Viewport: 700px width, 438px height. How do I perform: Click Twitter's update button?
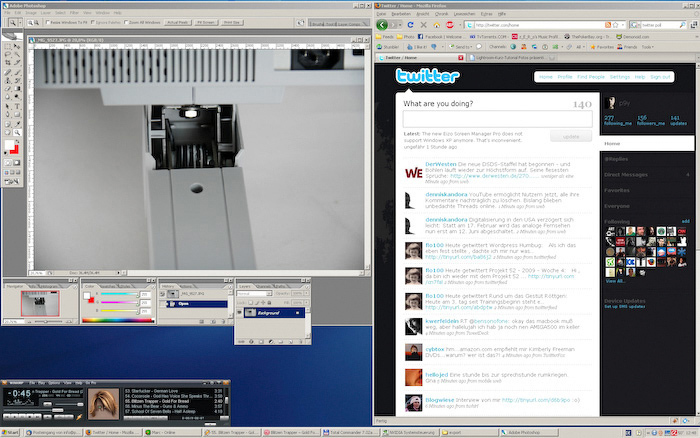click(571, 137)
